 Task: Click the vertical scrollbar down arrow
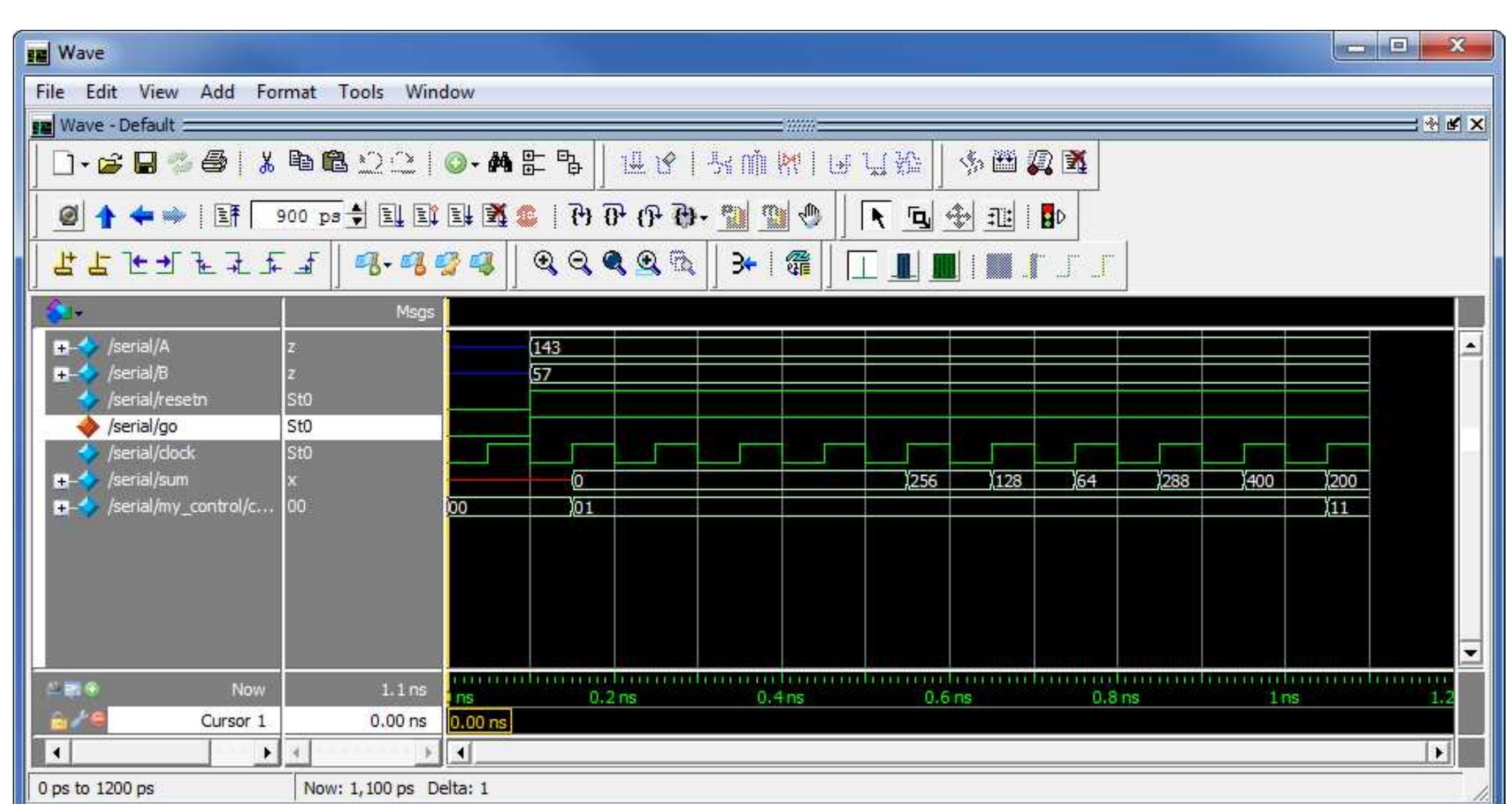[x=1470, y=652]
